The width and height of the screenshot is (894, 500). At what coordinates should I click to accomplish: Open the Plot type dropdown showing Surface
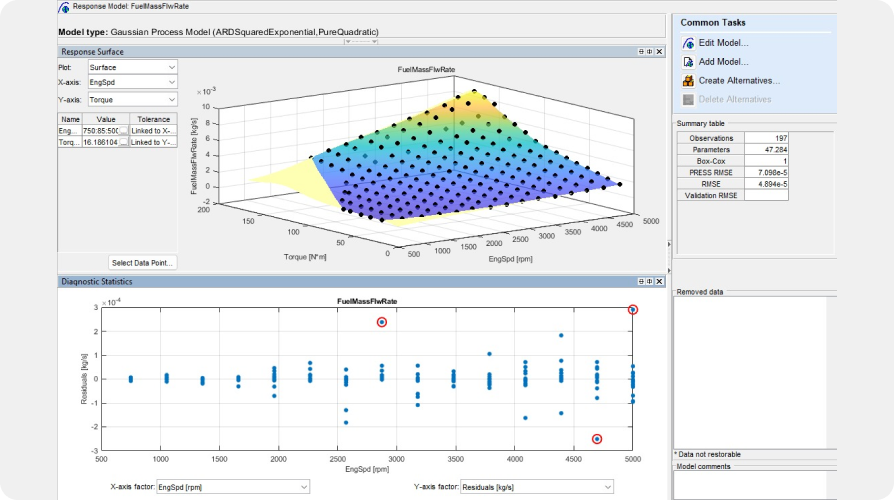click(132, 67)
